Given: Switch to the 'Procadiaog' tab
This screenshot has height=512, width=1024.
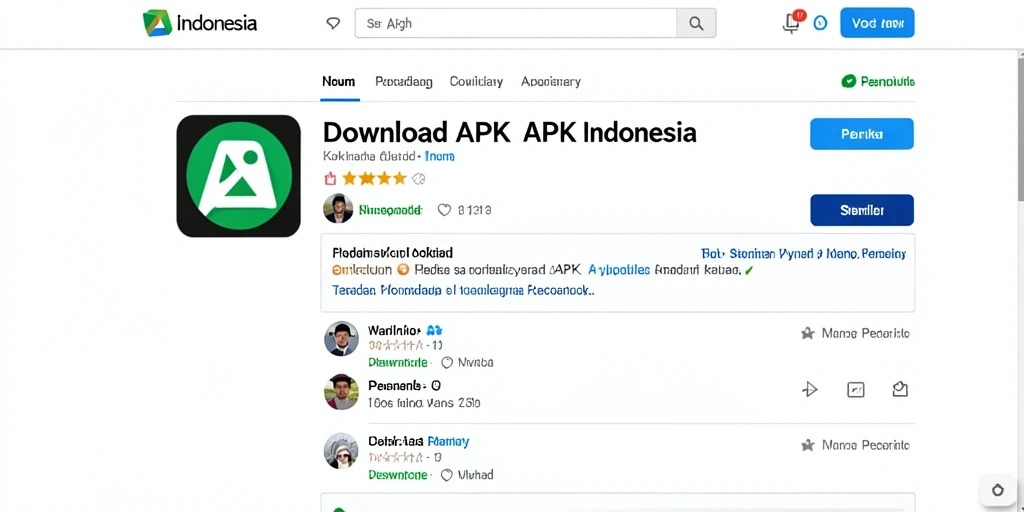Looking at the screenshot, I should pyautogui.click(x=404, y=82).
